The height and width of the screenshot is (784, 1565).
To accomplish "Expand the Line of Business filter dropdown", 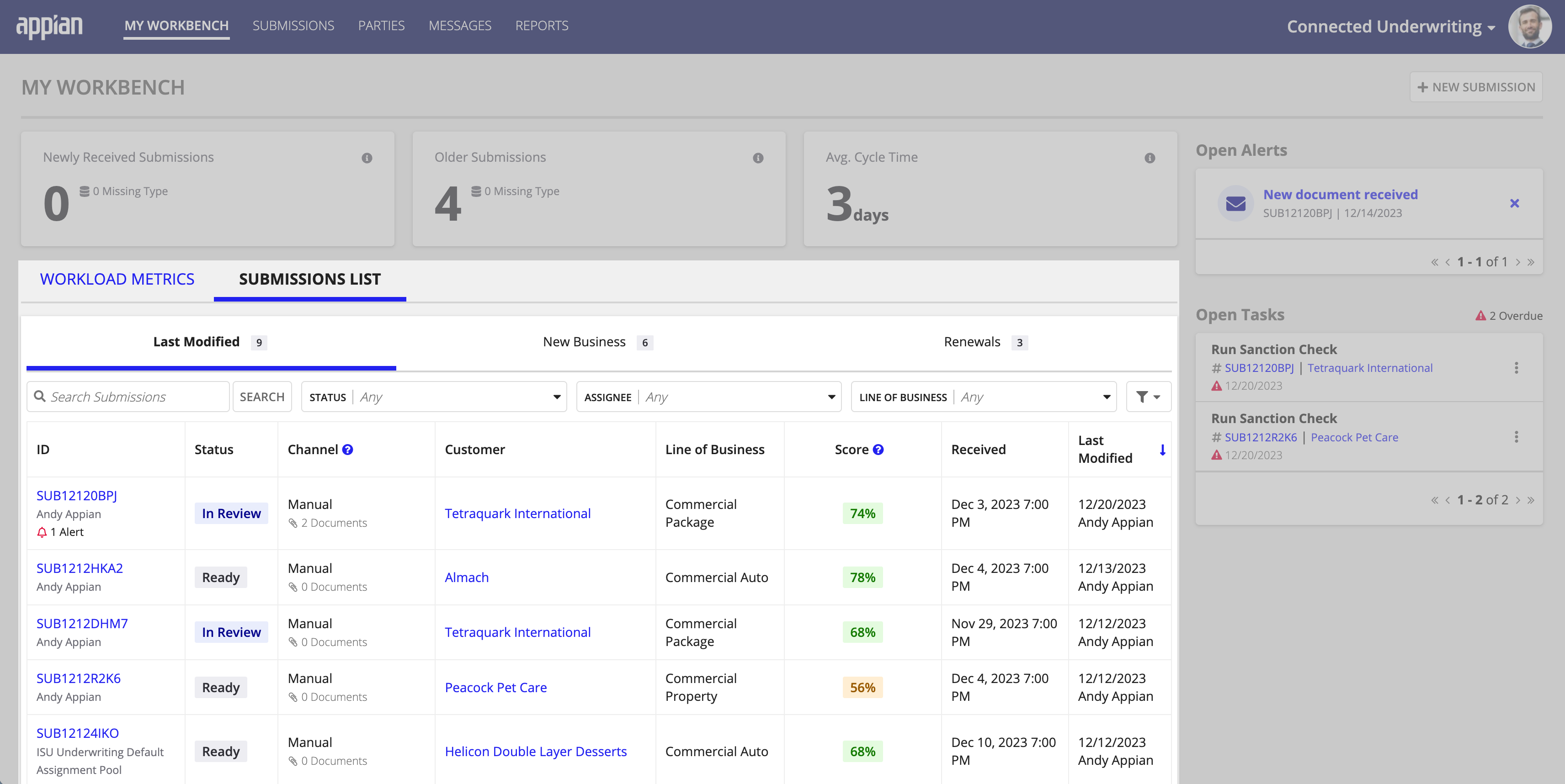I will pyautogui.click(x=984, y=397).
